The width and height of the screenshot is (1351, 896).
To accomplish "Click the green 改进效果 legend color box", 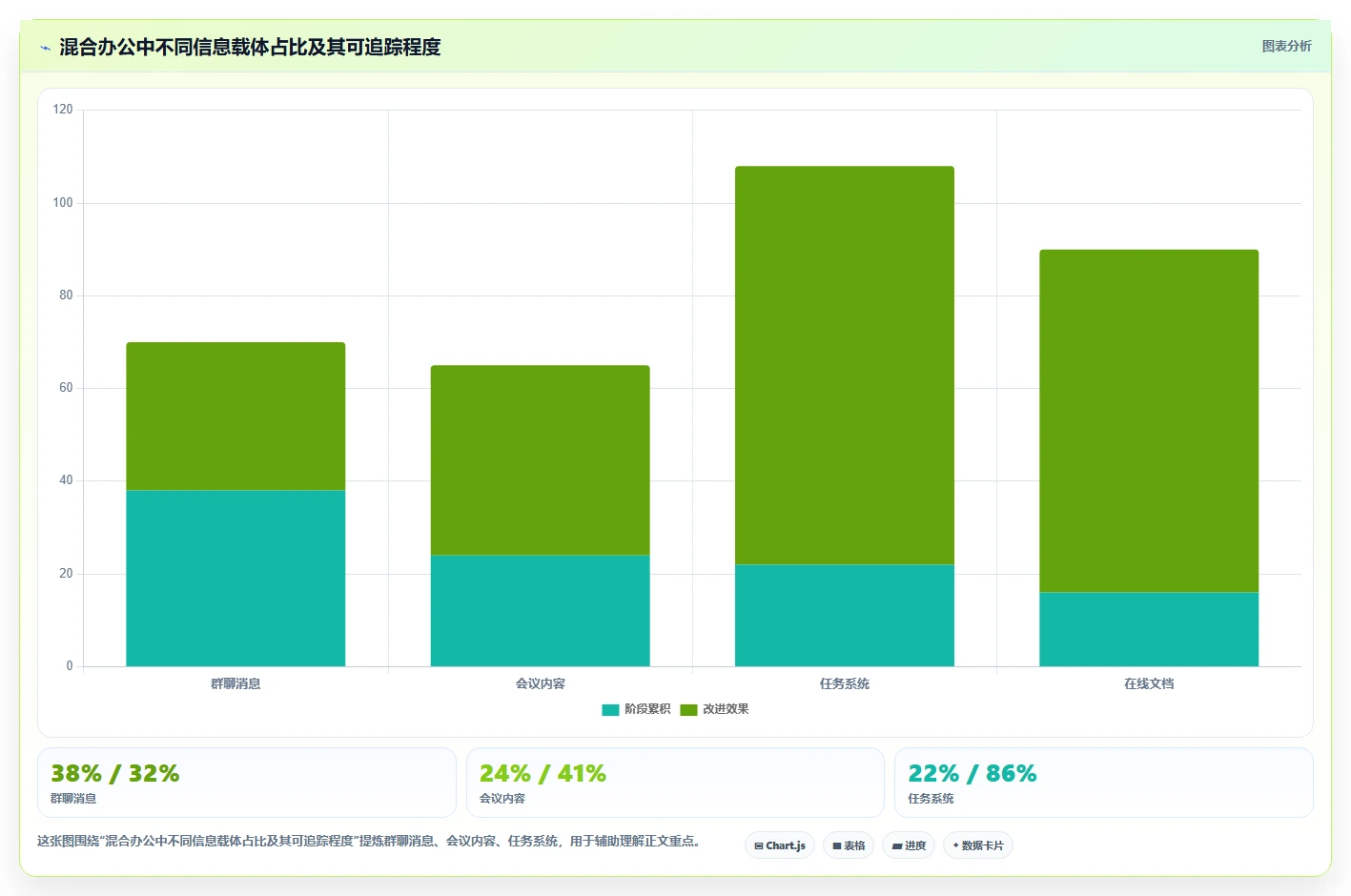I will [688, 710].
